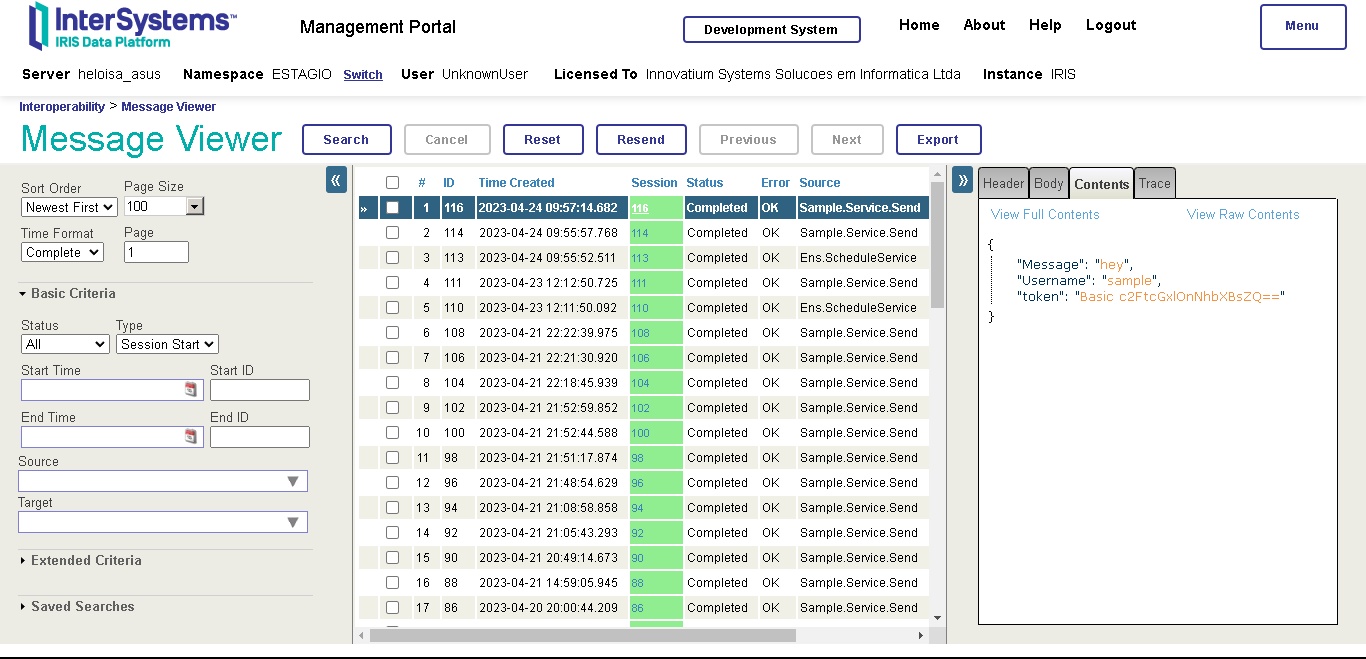Click the InterSystems IRIS logo

click(x=133, y=26)
